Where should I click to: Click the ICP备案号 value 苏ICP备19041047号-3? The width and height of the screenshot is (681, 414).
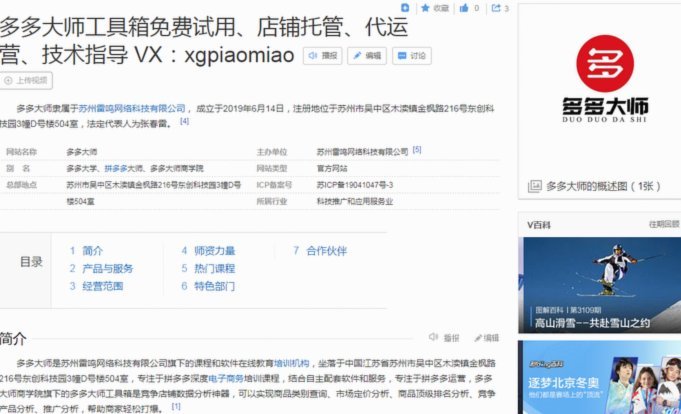[x=355, y=185]
